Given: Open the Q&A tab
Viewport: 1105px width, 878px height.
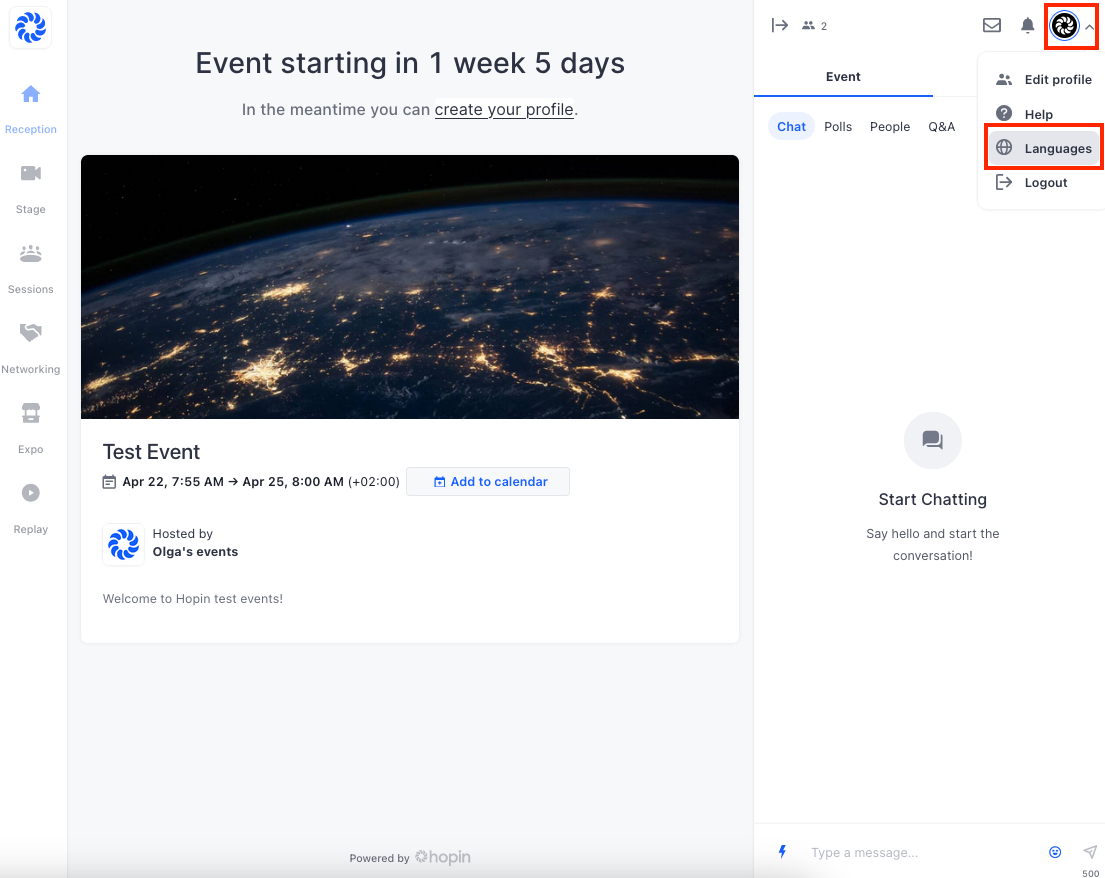Looking at the screenshot, I should point(942,127).
